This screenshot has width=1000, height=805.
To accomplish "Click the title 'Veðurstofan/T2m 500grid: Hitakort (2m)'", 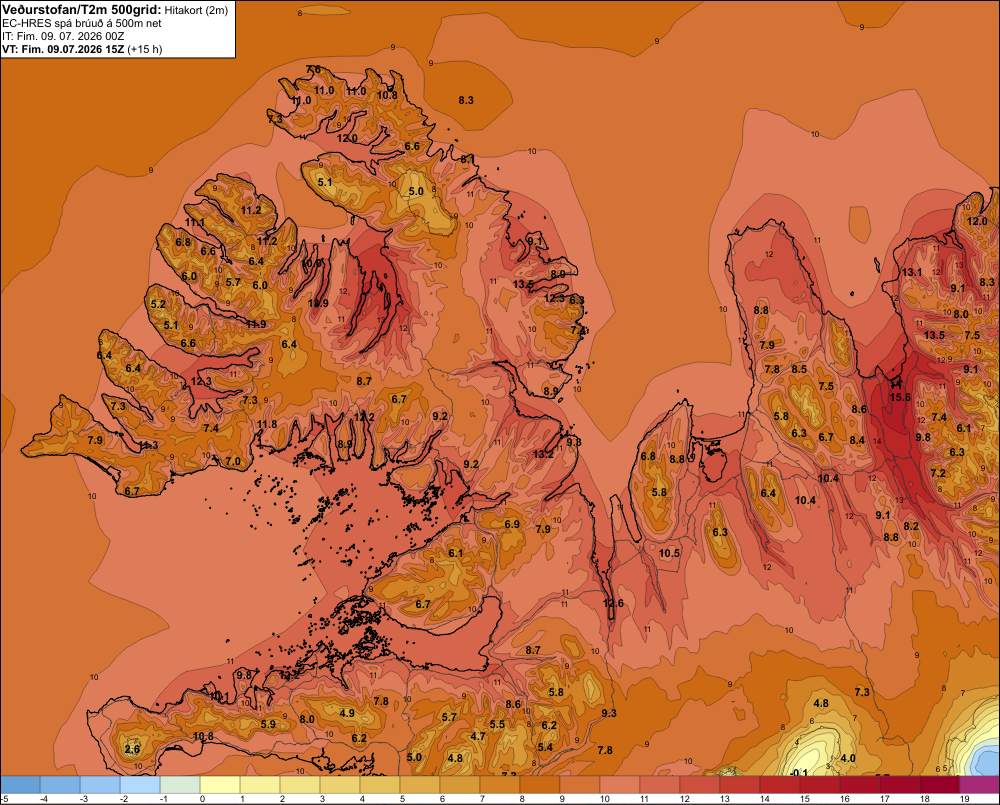I will [x=115, y=10].
